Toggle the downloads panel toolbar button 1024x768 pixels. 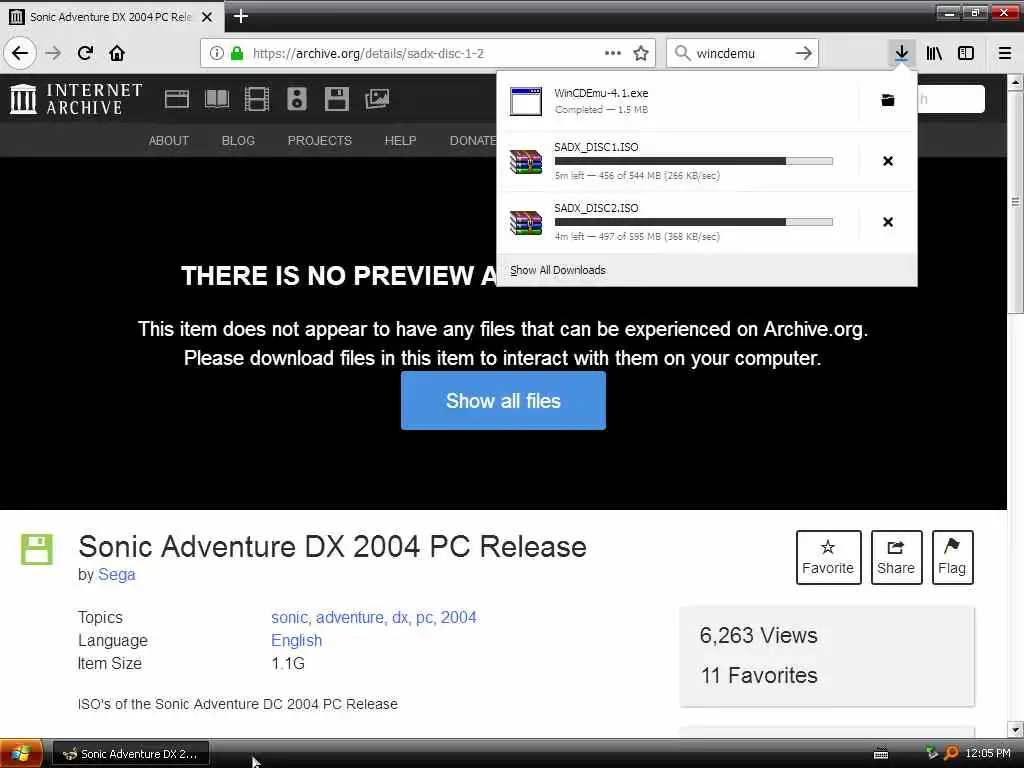tap(902, 53)
